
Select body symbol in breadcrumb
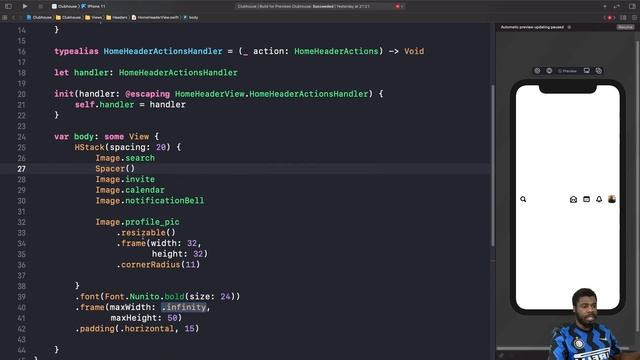click(x=191, y=18)
